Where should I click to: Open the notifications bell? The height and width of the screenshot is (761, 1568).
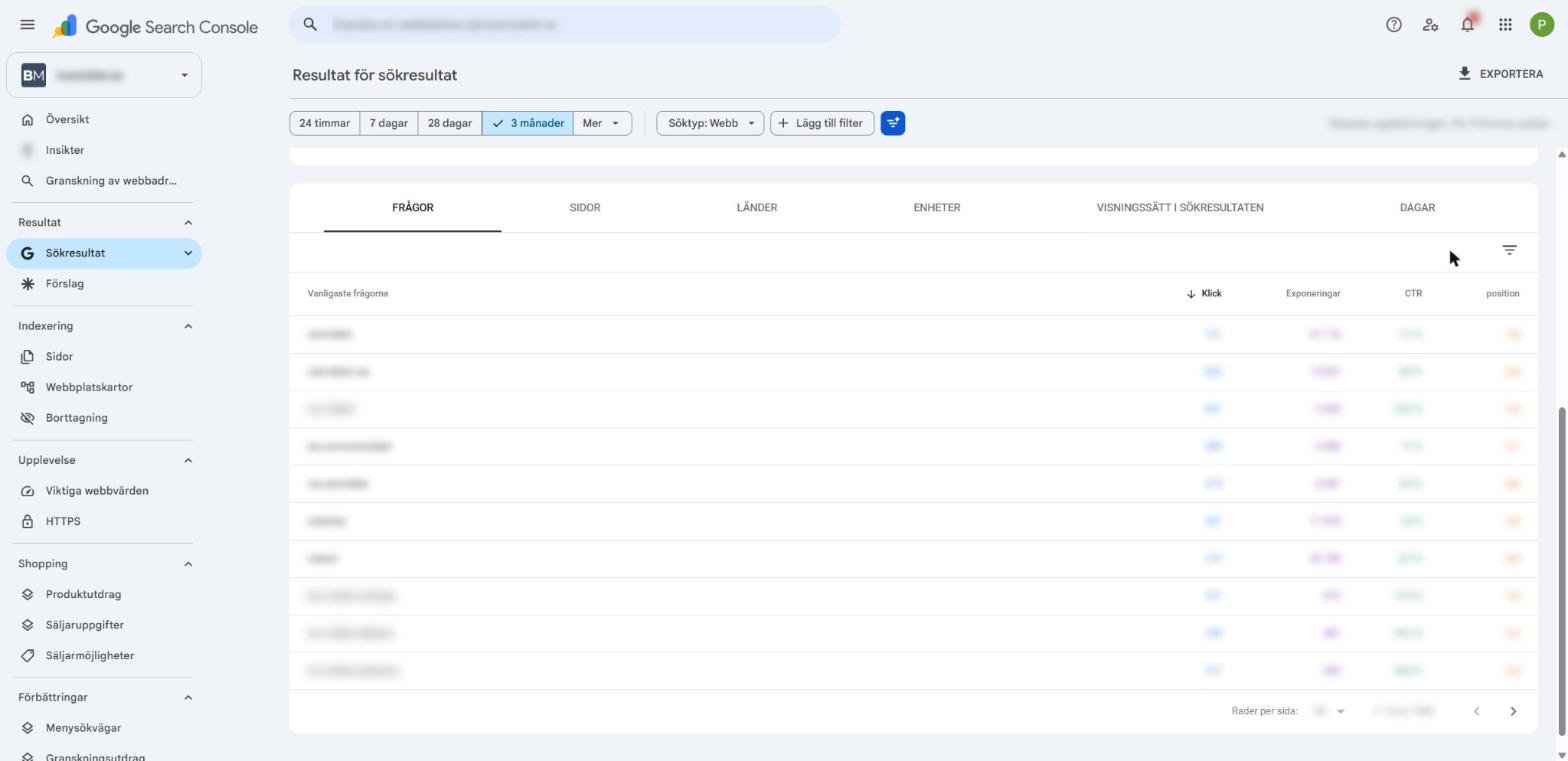1467,25
